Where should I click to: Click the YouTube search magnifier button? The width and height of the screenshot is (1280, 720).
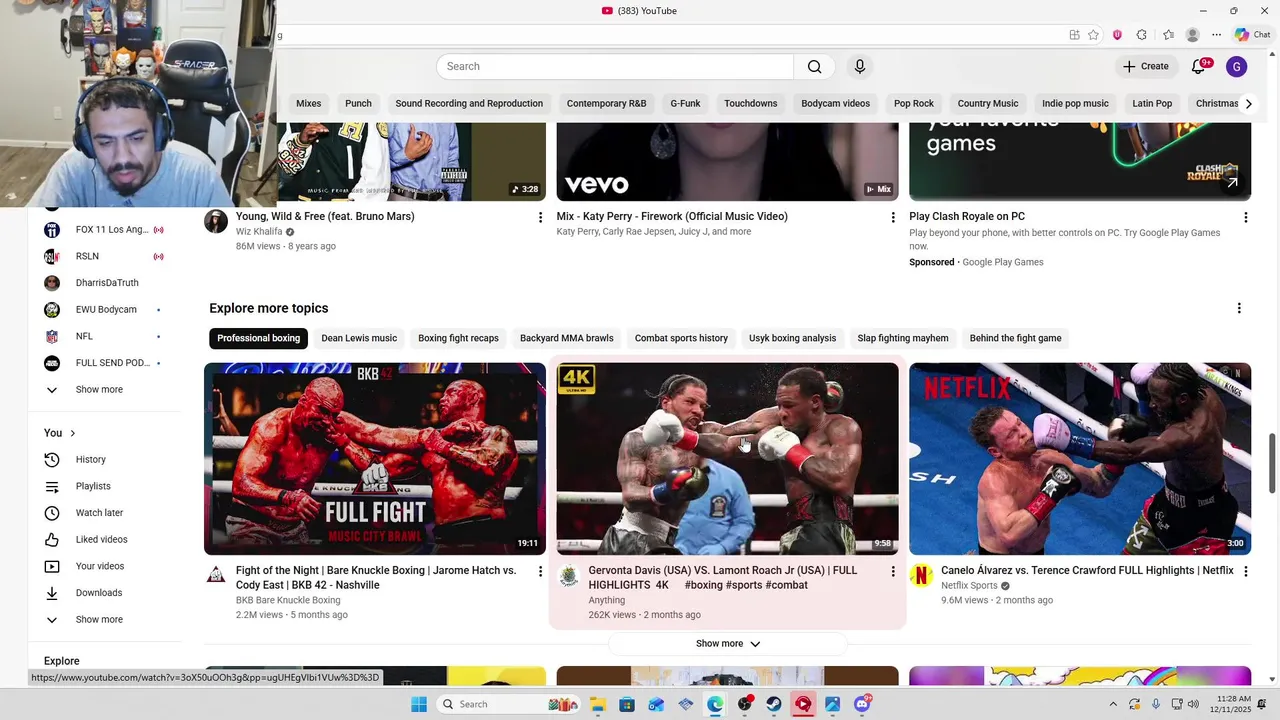[x=815, y=67]
